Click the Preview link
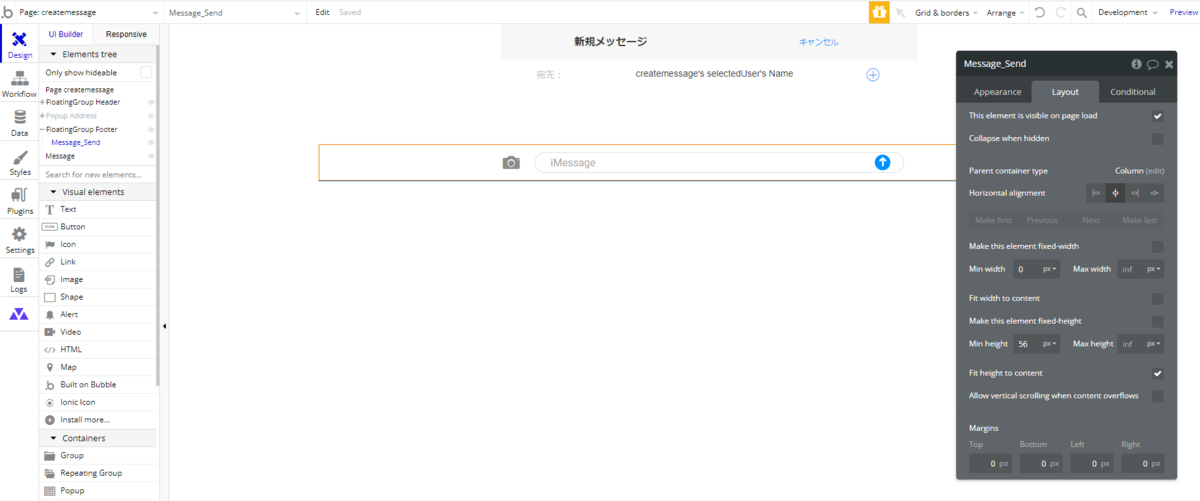Viewport: 1200px width, 501px height. point(1183,13)
